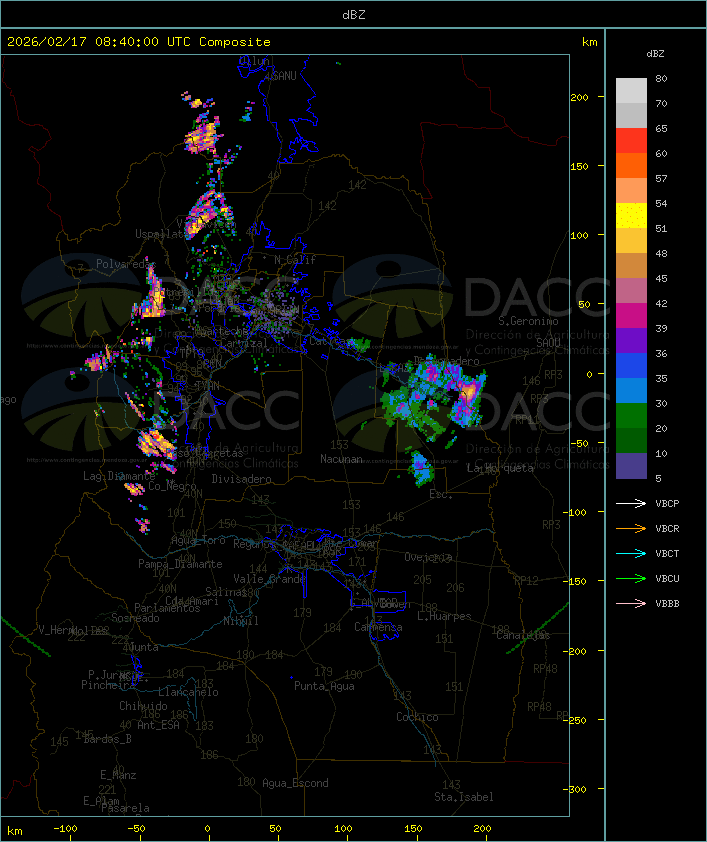Click the Punta_Agua map label
Viewport: 707px width, 842px height.
tap(324, 686)
